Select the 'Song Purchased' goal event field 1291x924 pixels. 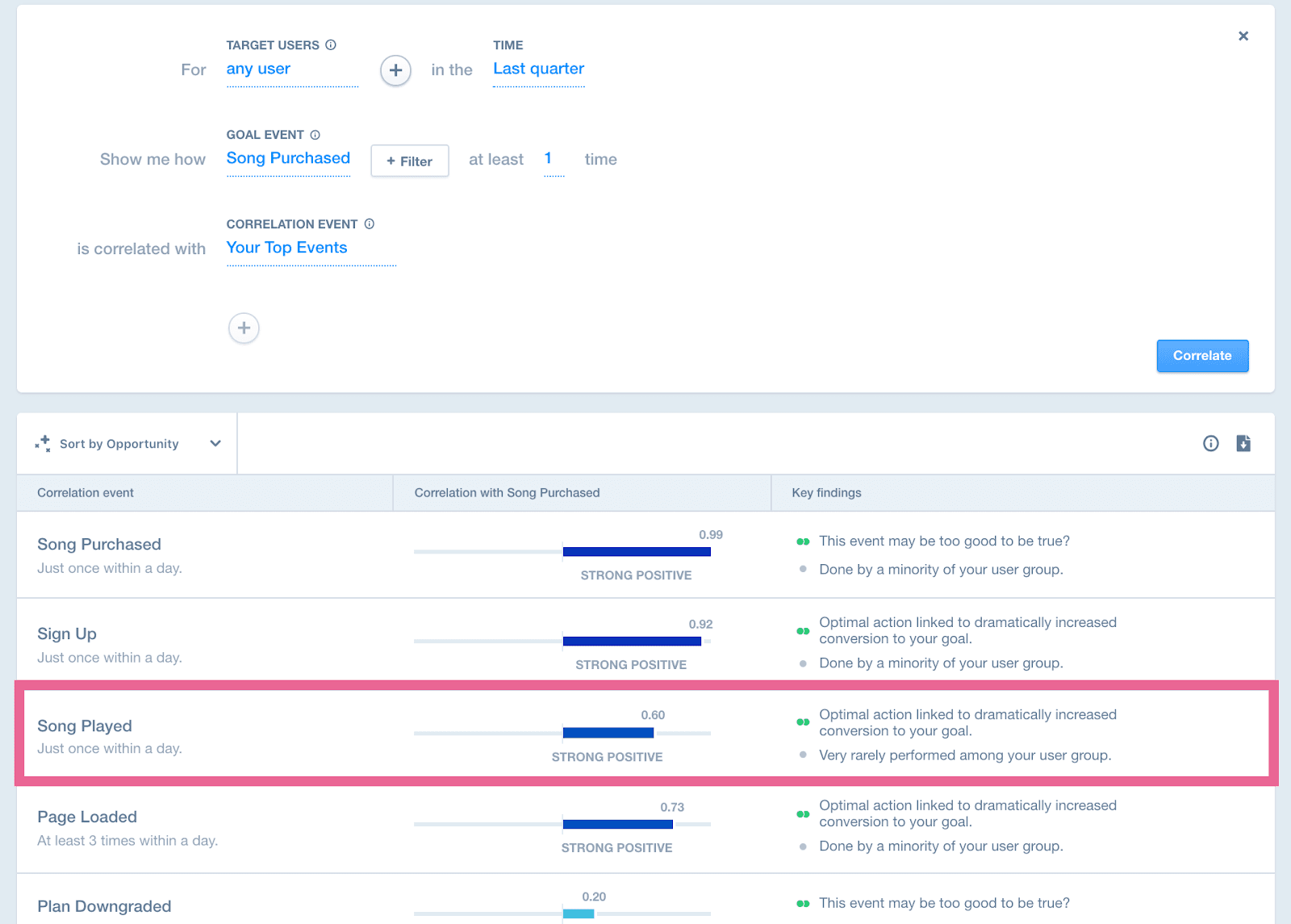(x=288, y=158)
